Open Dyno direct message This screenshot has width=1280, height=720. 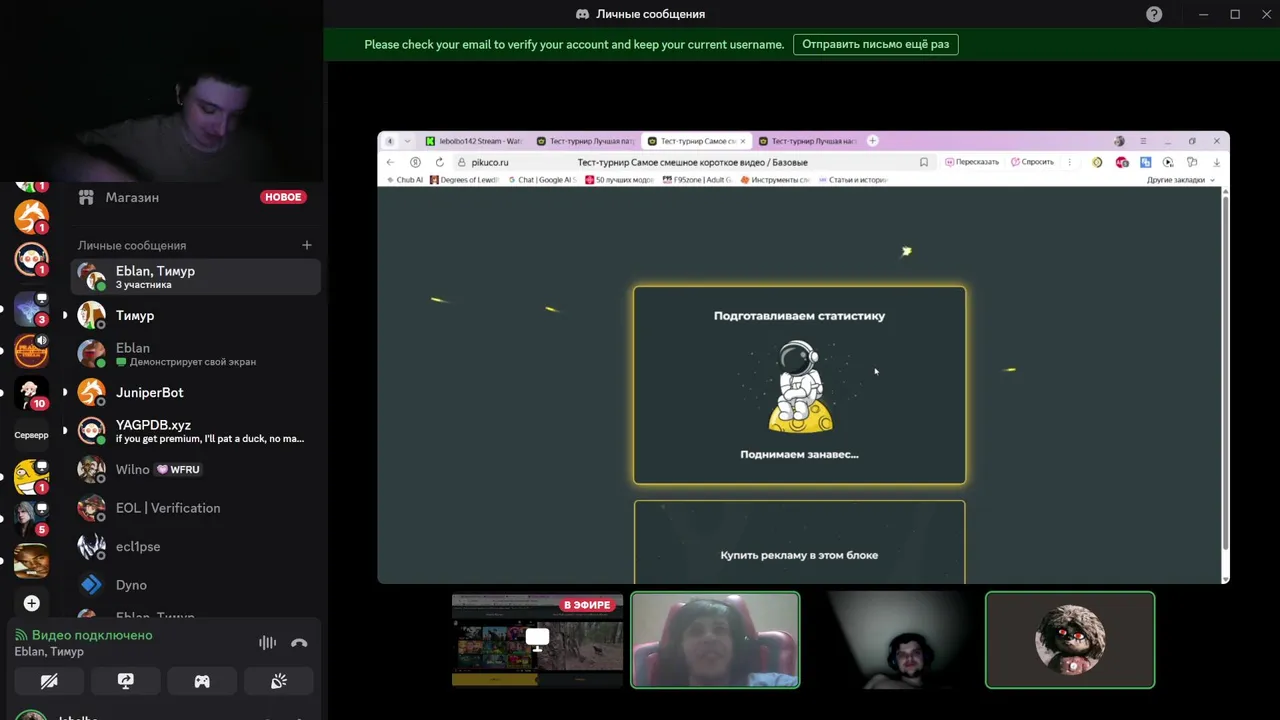(195, 585)
